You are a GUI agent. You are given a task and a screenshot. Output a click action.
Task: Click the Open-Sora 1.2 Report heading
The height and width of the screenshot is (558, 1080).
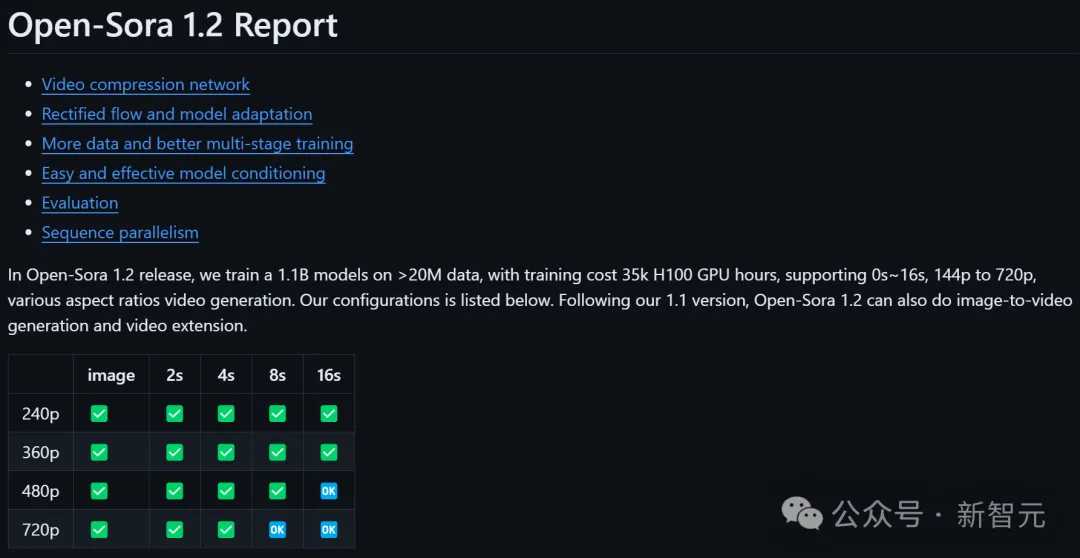(x=173, y=25)
